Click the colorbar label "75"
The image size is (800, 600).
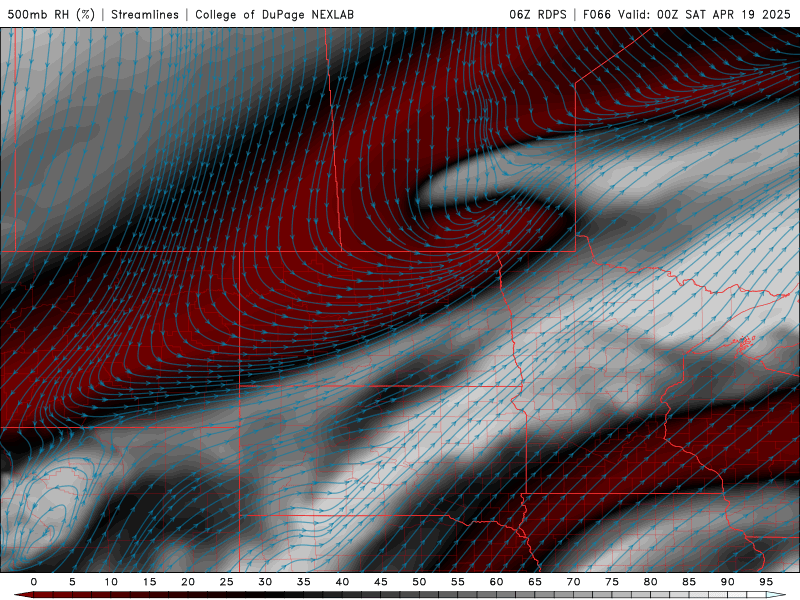coord(612,582)
